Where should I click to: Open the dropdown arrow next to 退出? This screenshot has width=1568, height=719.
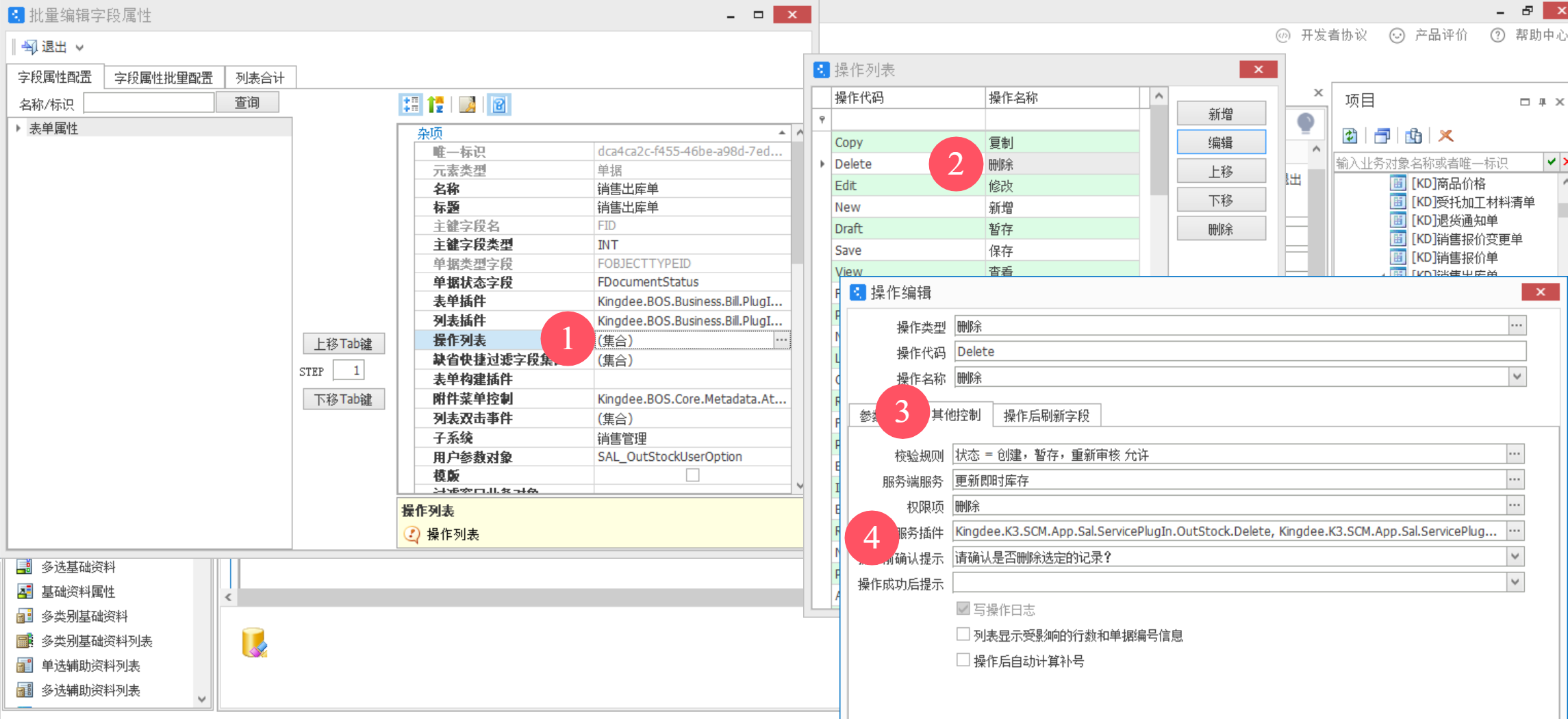(x=79, y=47)
